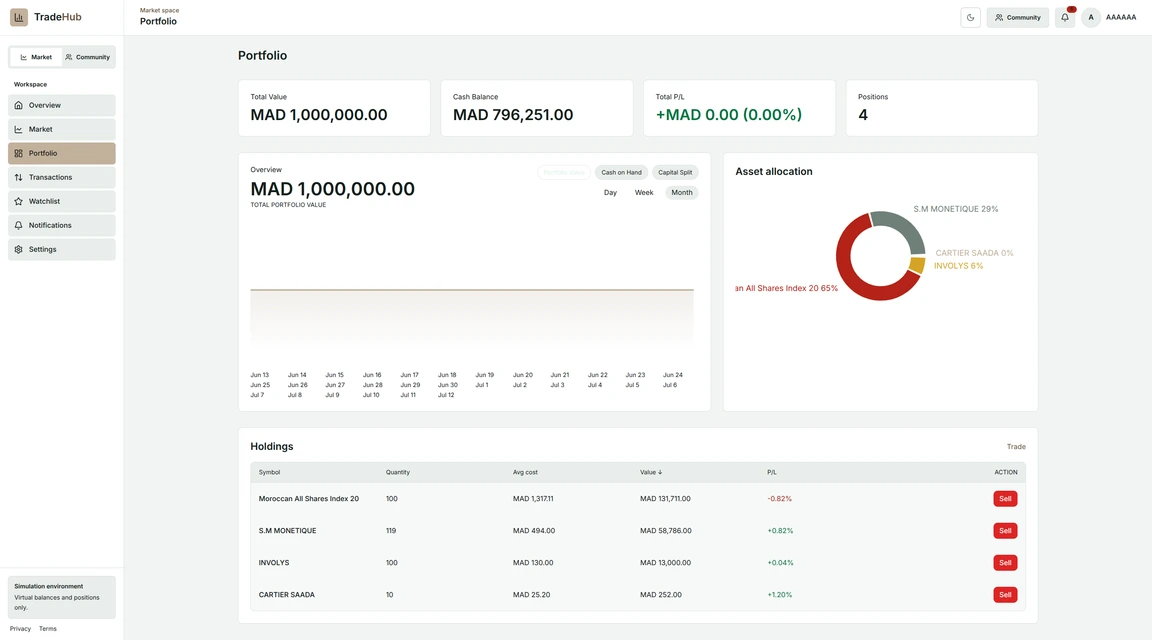Select the Week chart range

644,193
